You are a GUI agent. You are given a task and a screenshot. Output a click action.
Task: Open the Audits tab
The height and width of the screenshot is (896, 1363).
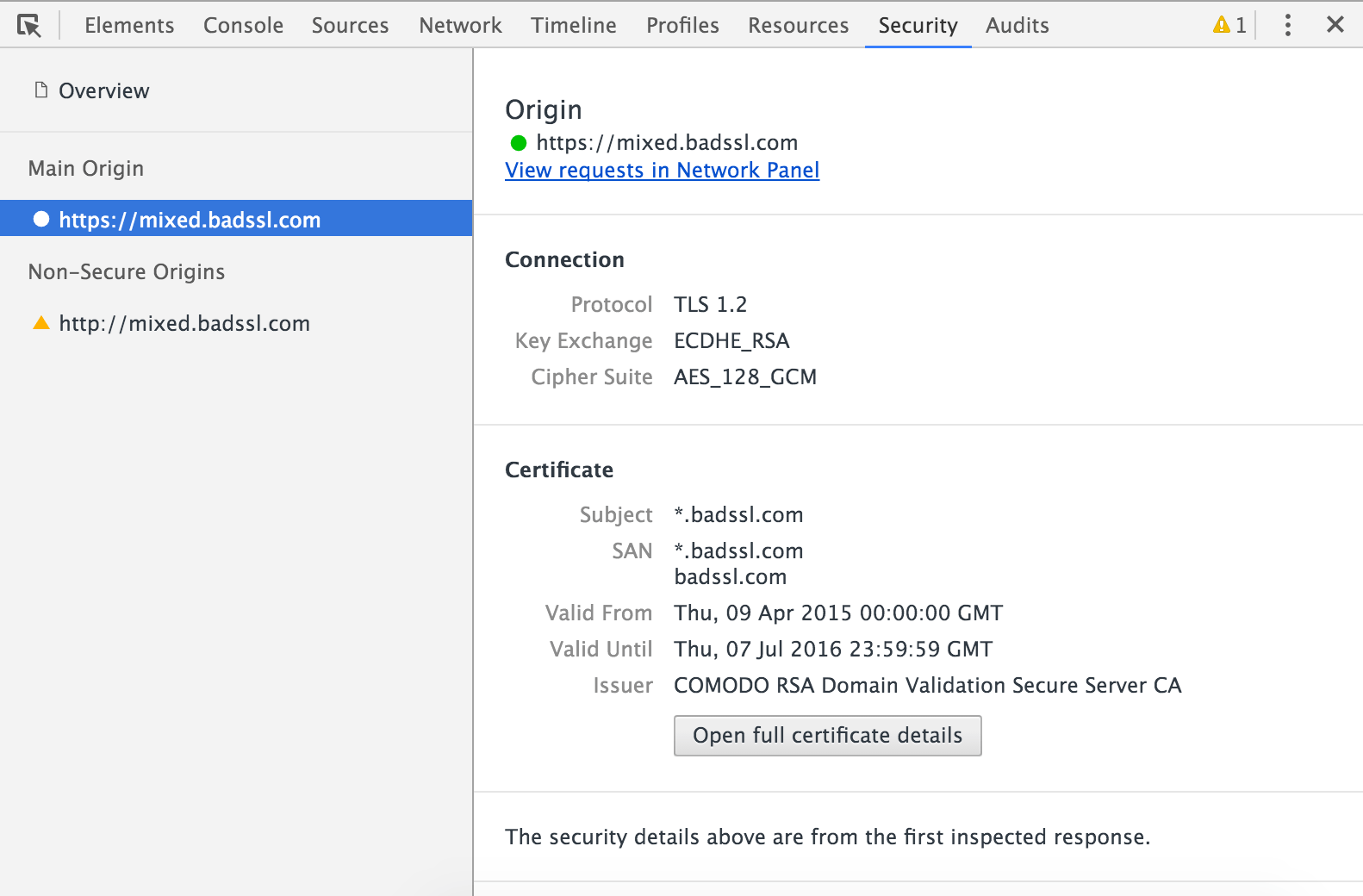click(1017, 26)
